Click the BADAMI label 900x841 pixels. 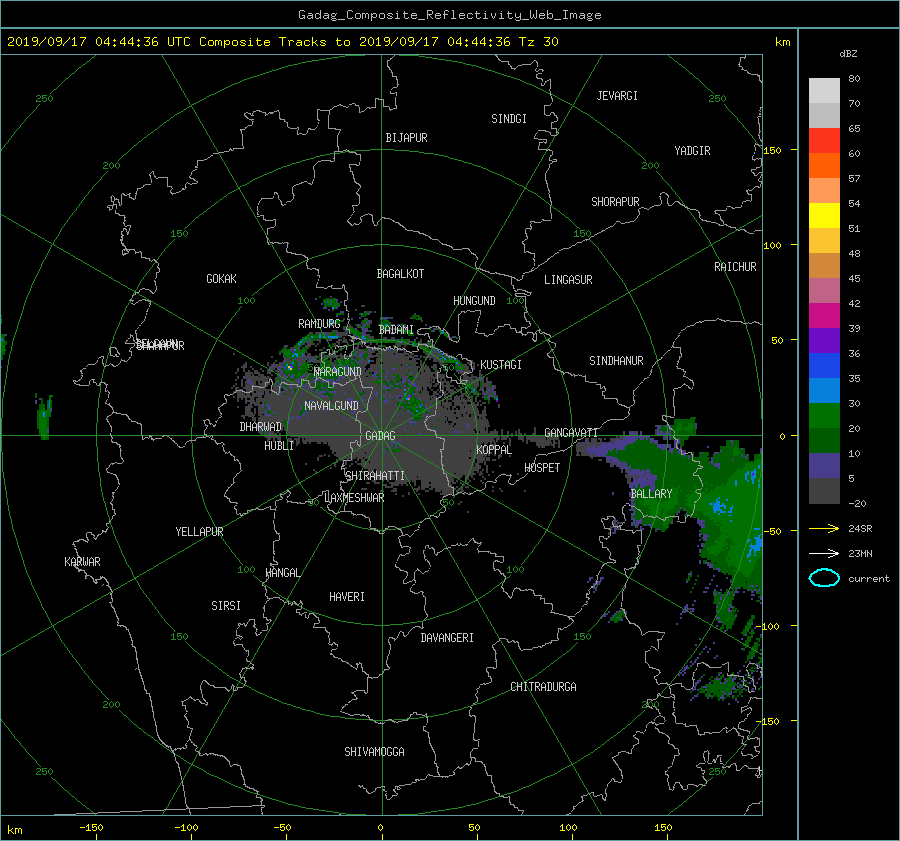[396, 330]
